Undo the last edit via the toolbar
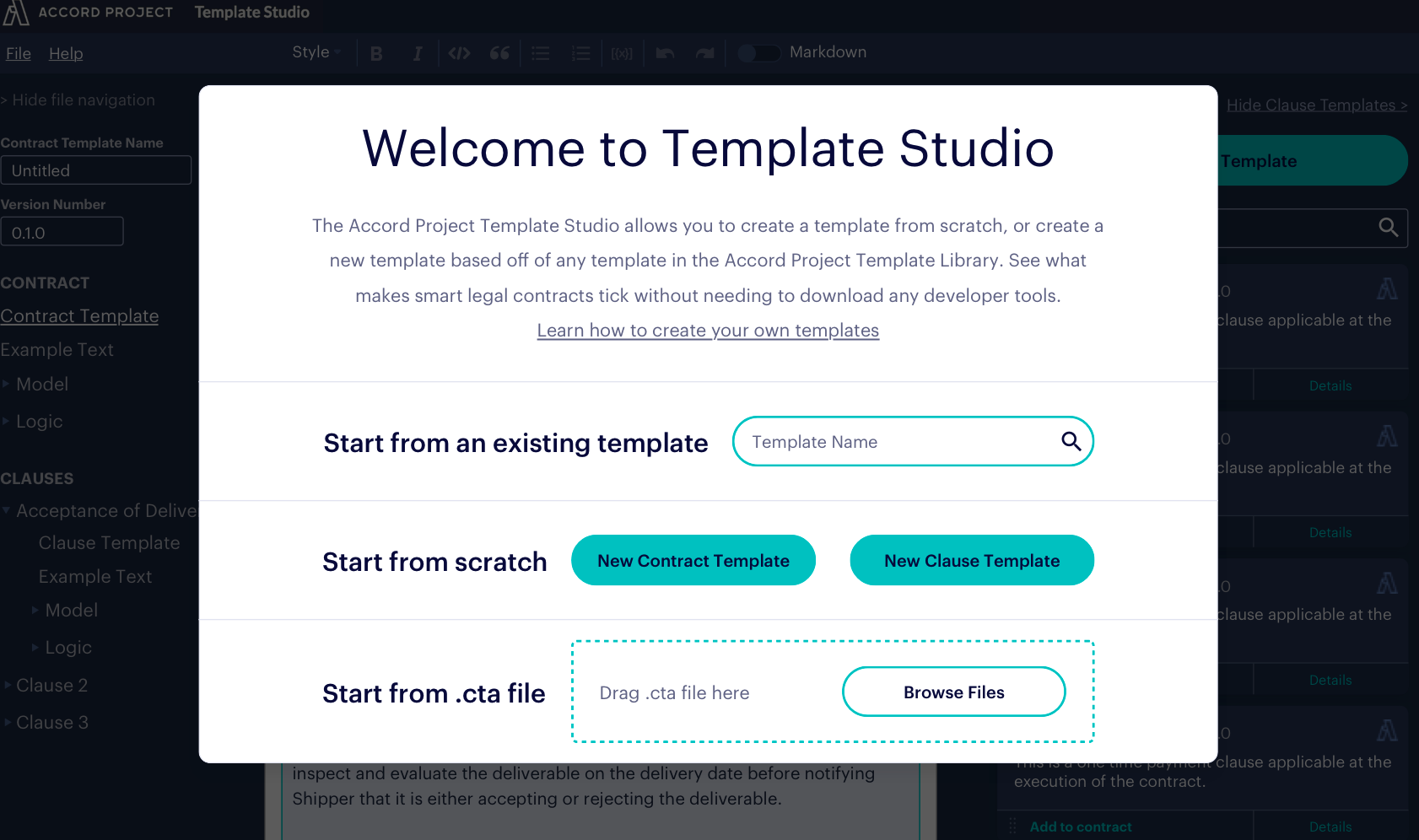This screenshot has width=1419, height=840. point(664,52)
